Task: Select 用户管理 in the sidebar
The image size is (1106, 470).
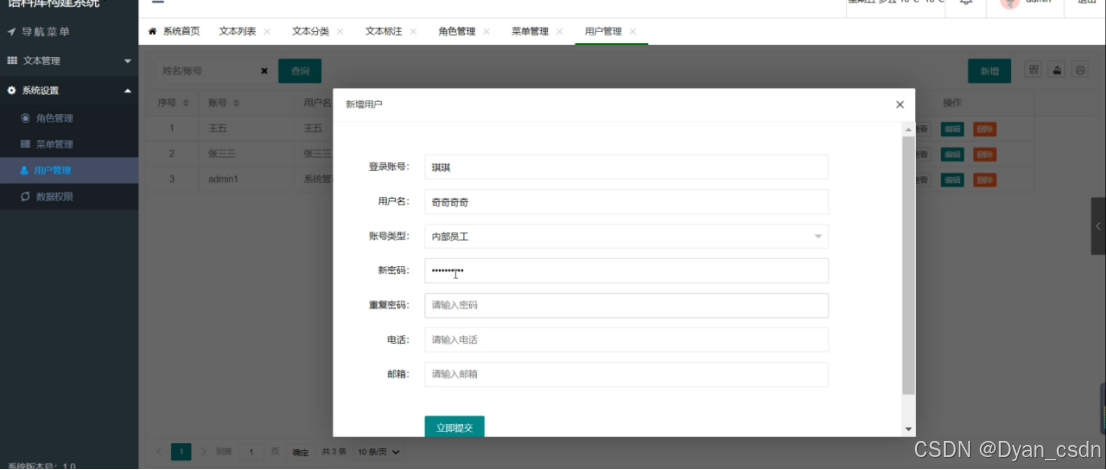Action: tap(69, 171)
